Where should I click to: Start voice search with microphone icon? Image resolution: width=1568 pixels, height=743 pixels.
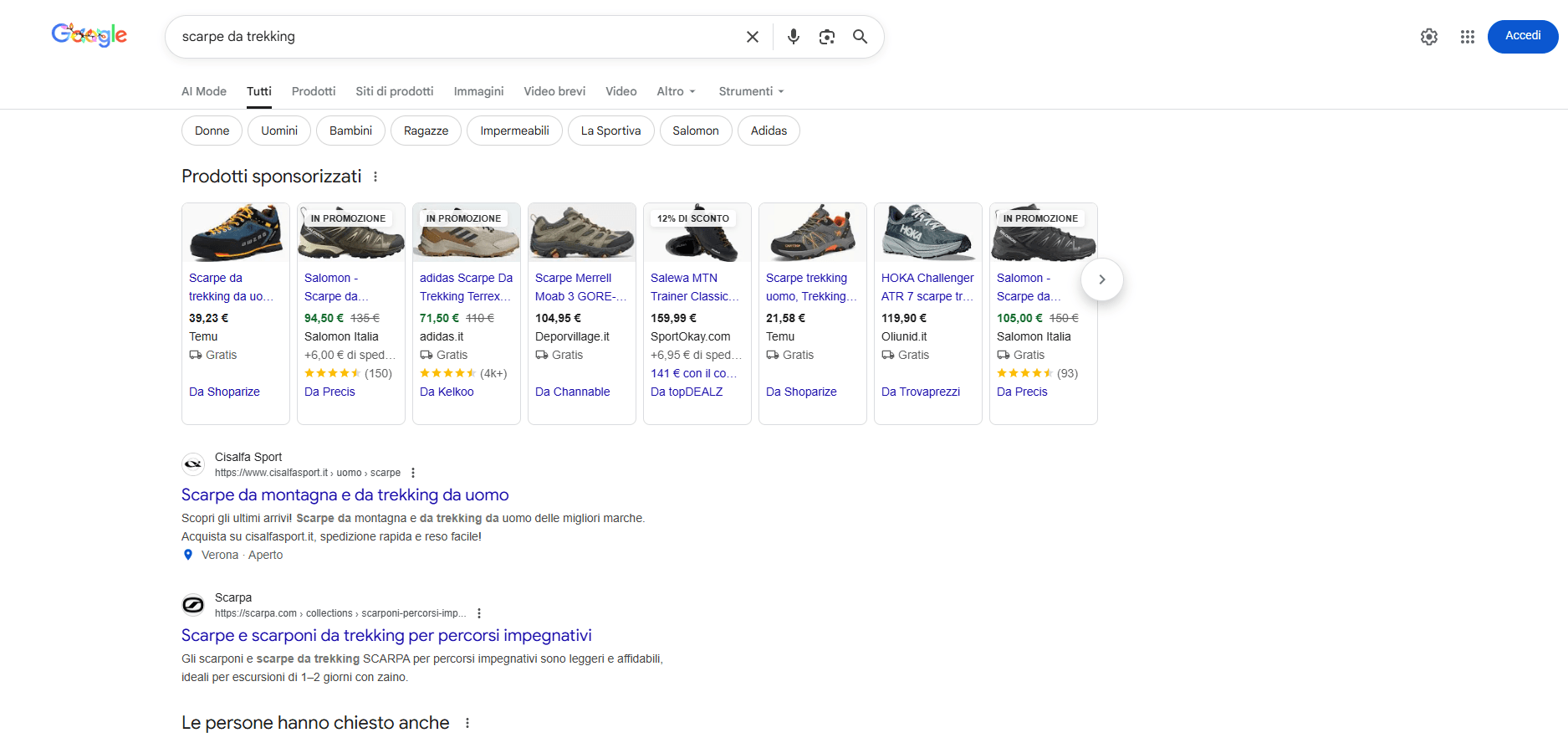pyautogui.click(x=794, y=37)
